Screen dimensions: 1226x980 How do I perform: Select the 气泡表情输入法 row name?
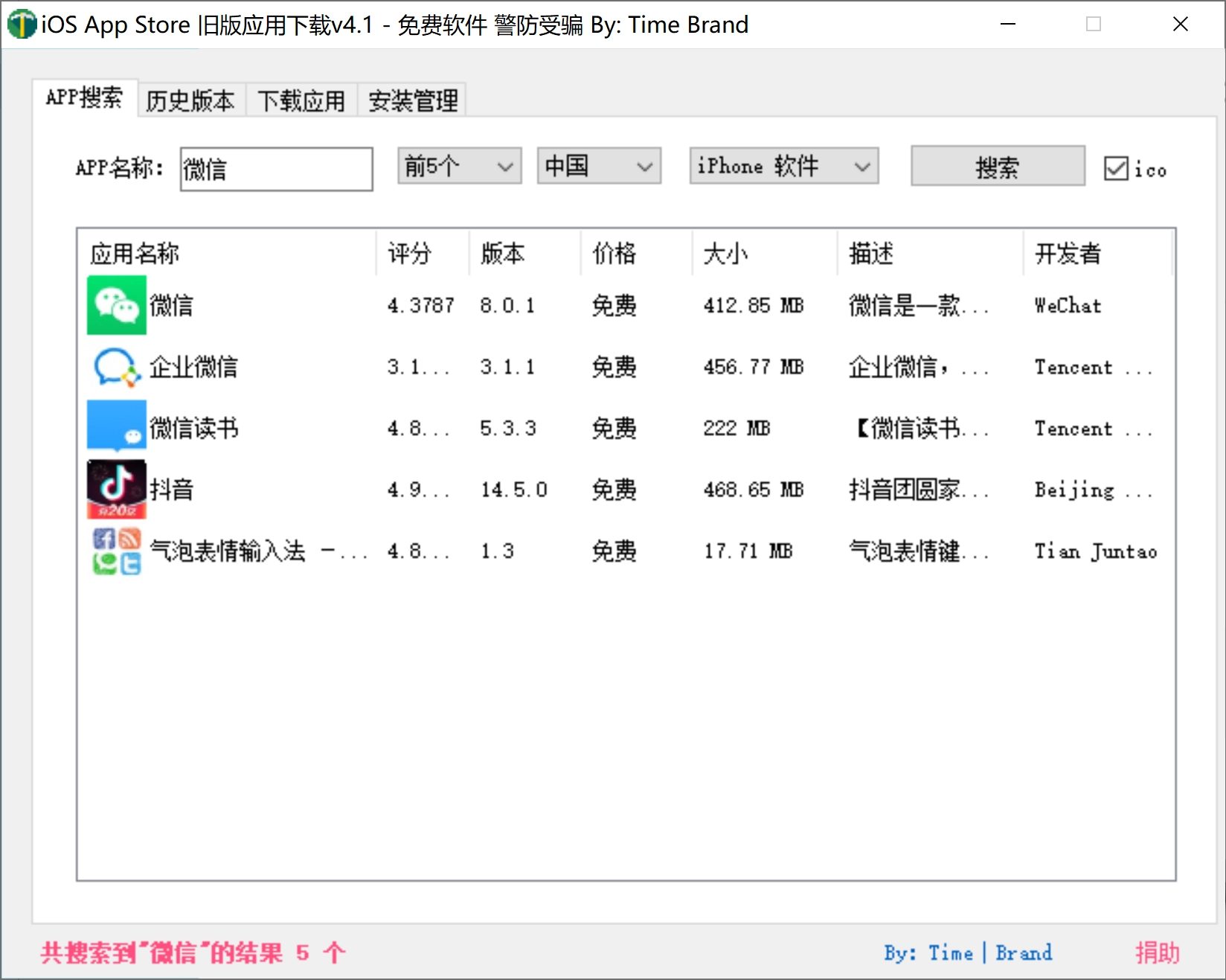click(x=258, y=551)
